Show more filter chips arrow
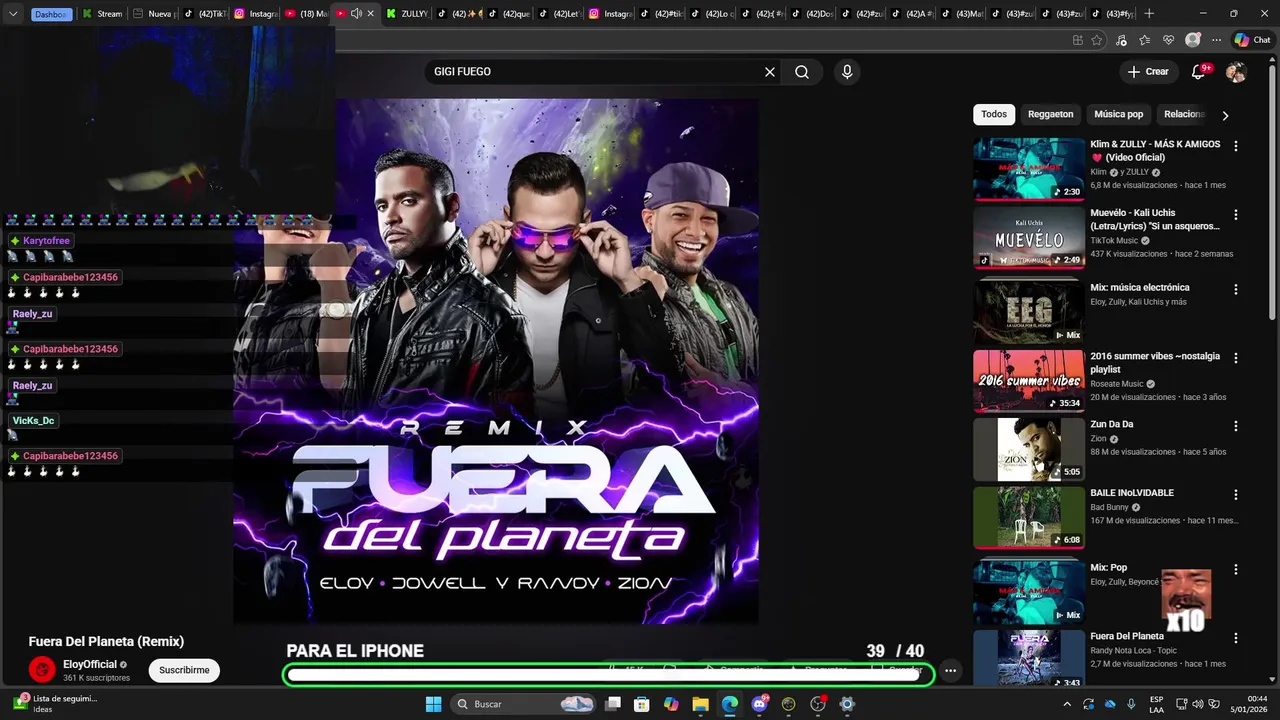The image size is (1280, 720). pyautogui.click(x=1225, y=115)
